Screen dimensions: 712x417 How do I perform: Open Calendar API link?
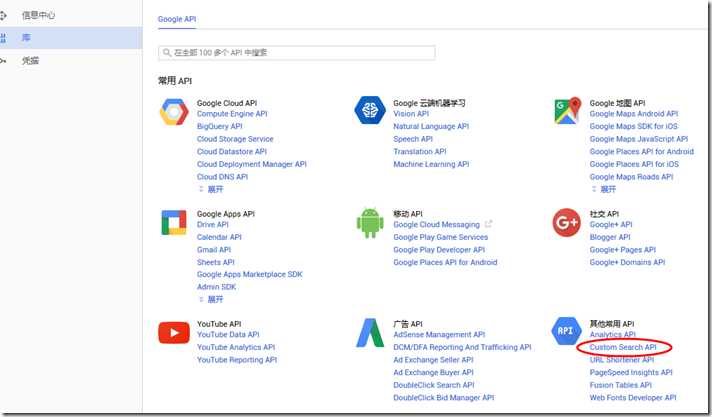point(219,237)
